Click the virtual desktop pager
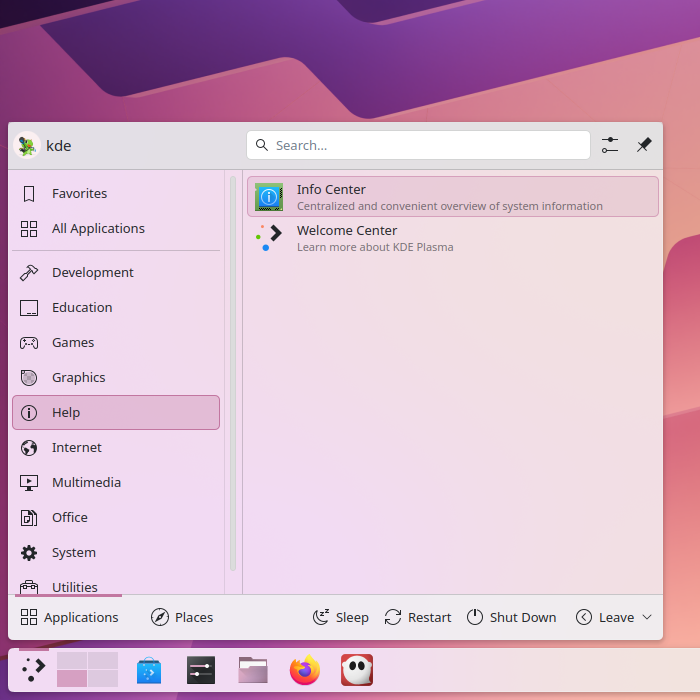This screenshot has width=700, height=700. pos(88,670)
